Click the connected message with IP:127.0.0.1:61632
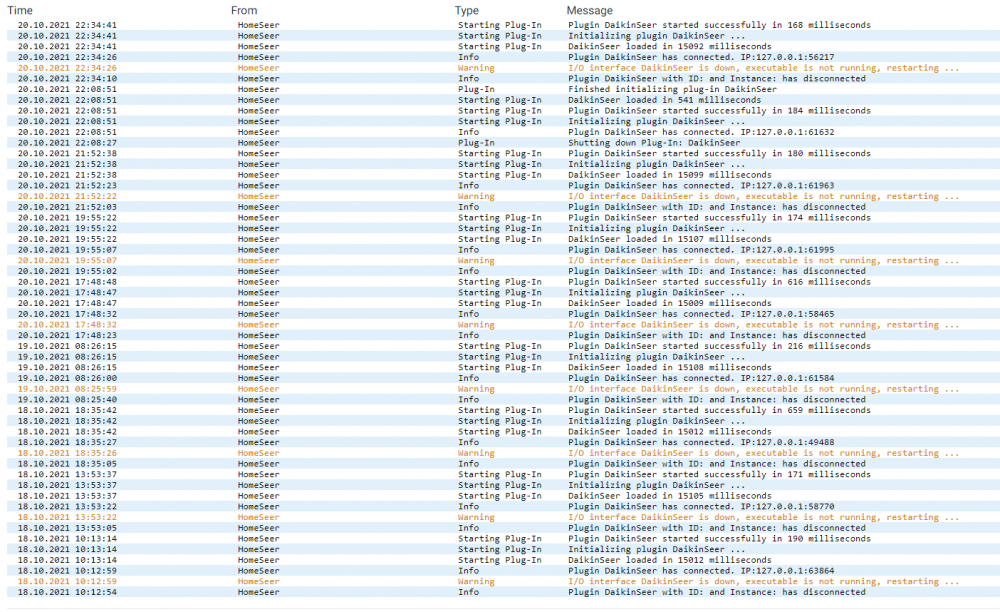This screenshot has width=1000, height=612. coord(687,132)
